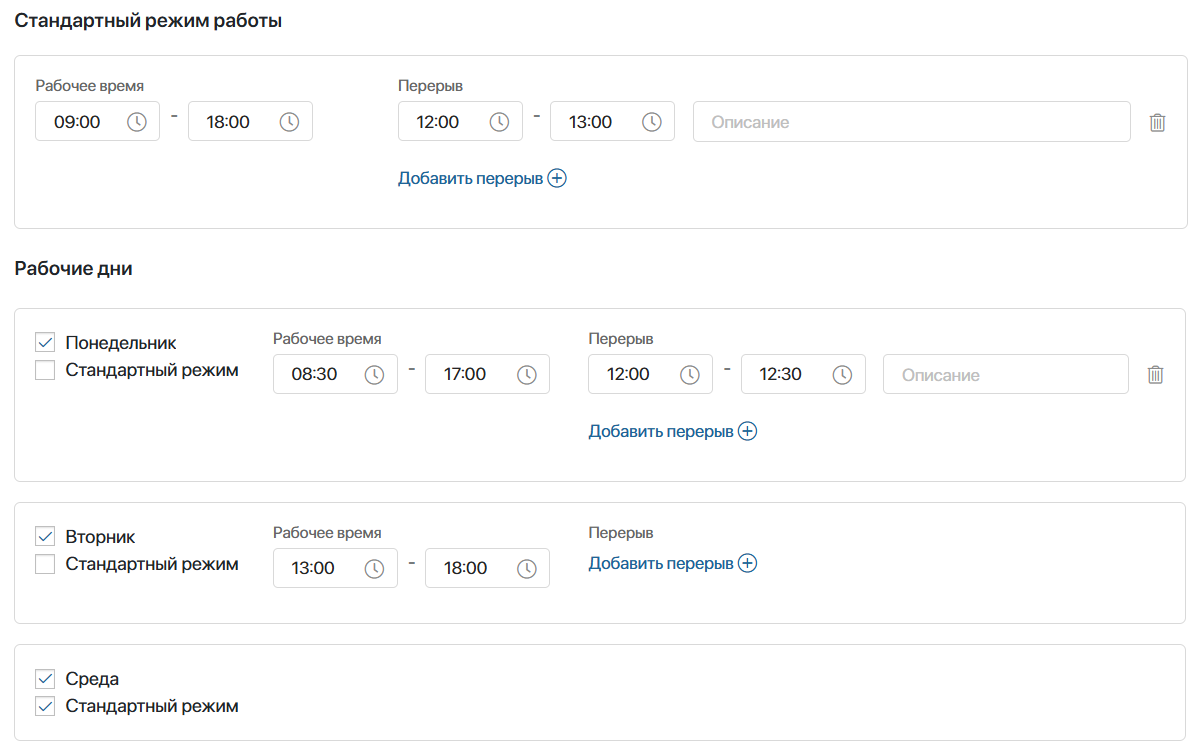The height and width of the screenshot is (752, 1199).
Task: Open clock picker for Monday 08:30 start
Action: [374, 375]
